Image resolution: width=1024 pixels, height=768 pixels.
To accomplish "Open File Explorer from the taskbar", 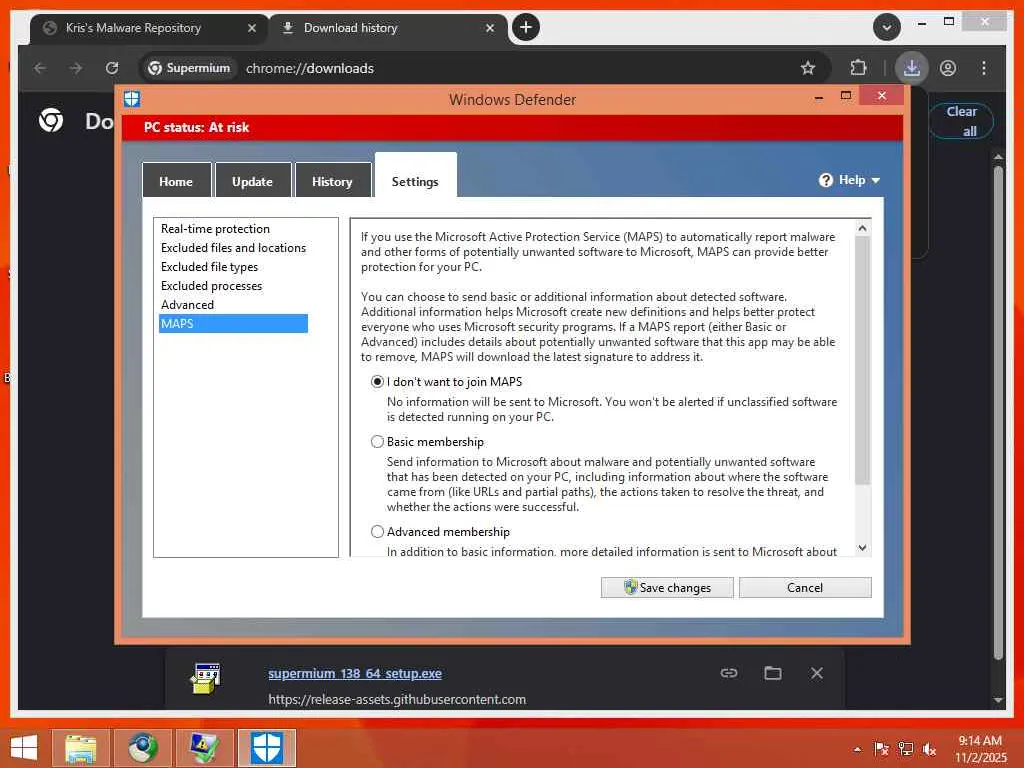I will click(81, 748).
